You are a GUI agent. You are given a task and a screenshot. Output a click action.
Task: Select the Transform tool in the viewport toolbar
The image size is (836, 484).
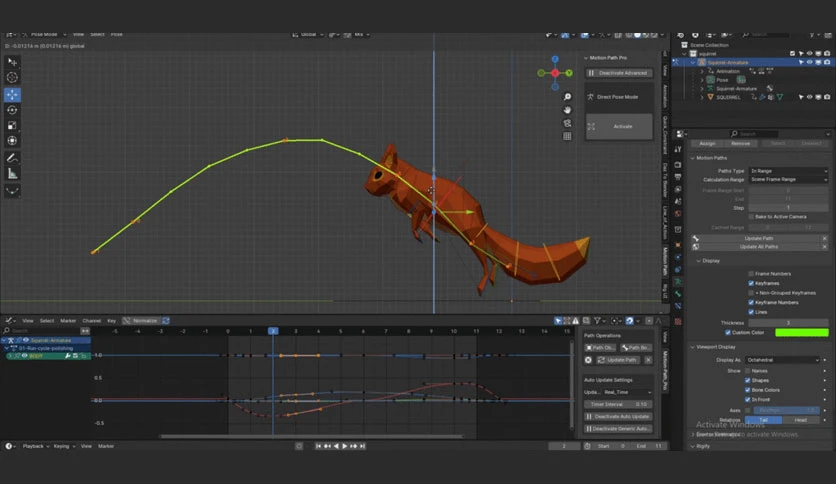click(x=12, y=141)
